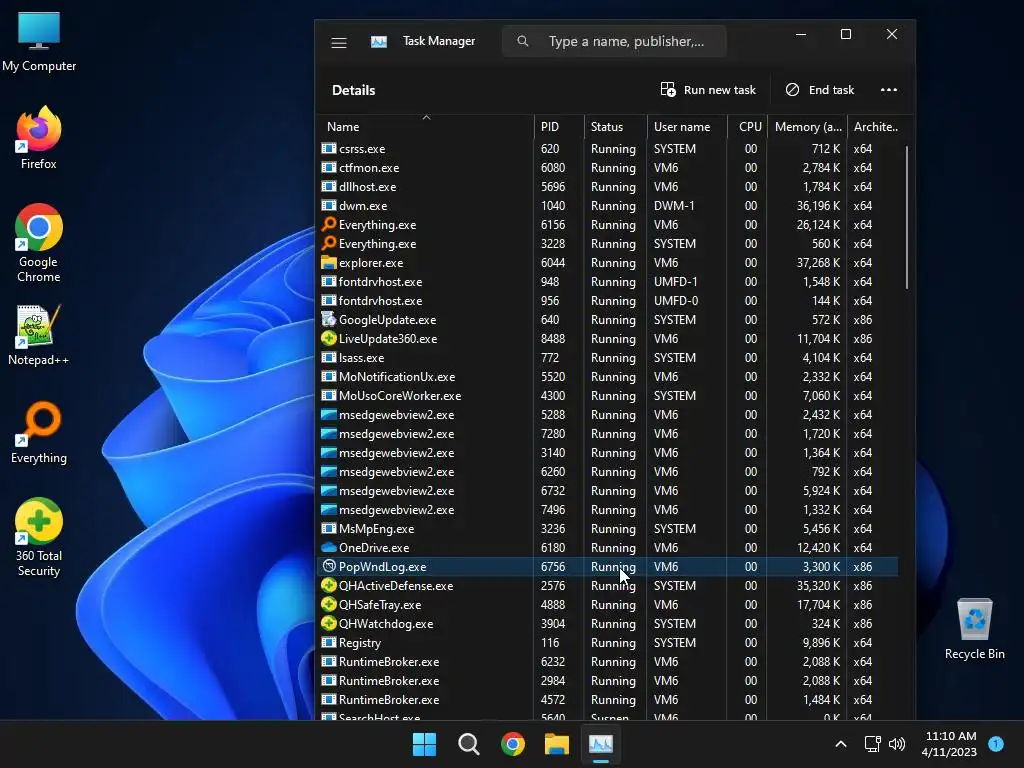Select the lsass.exe process row

[x=609, y=358]
